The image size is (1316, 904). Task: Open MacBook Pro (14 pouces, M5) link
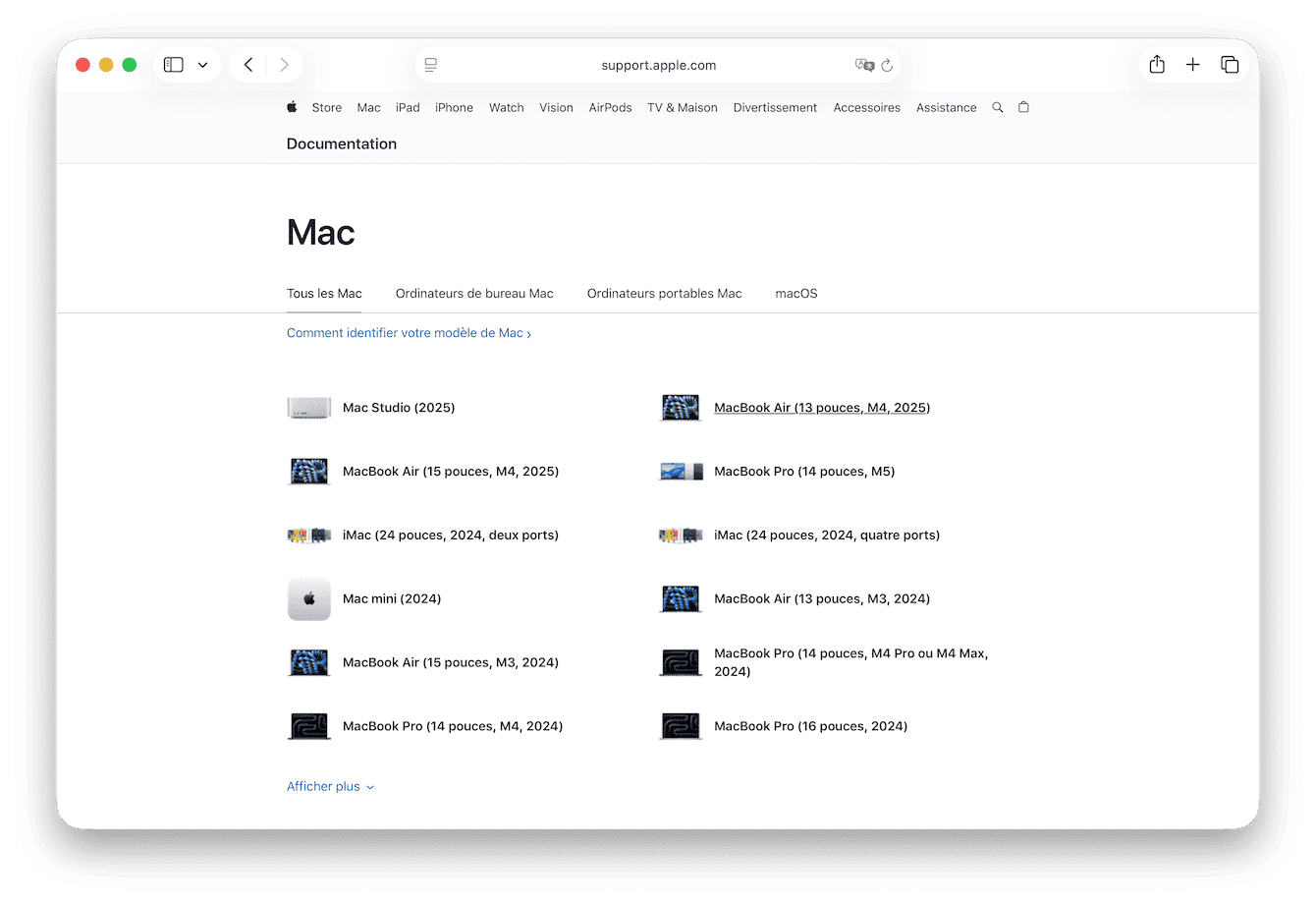[x=804, y=472]
